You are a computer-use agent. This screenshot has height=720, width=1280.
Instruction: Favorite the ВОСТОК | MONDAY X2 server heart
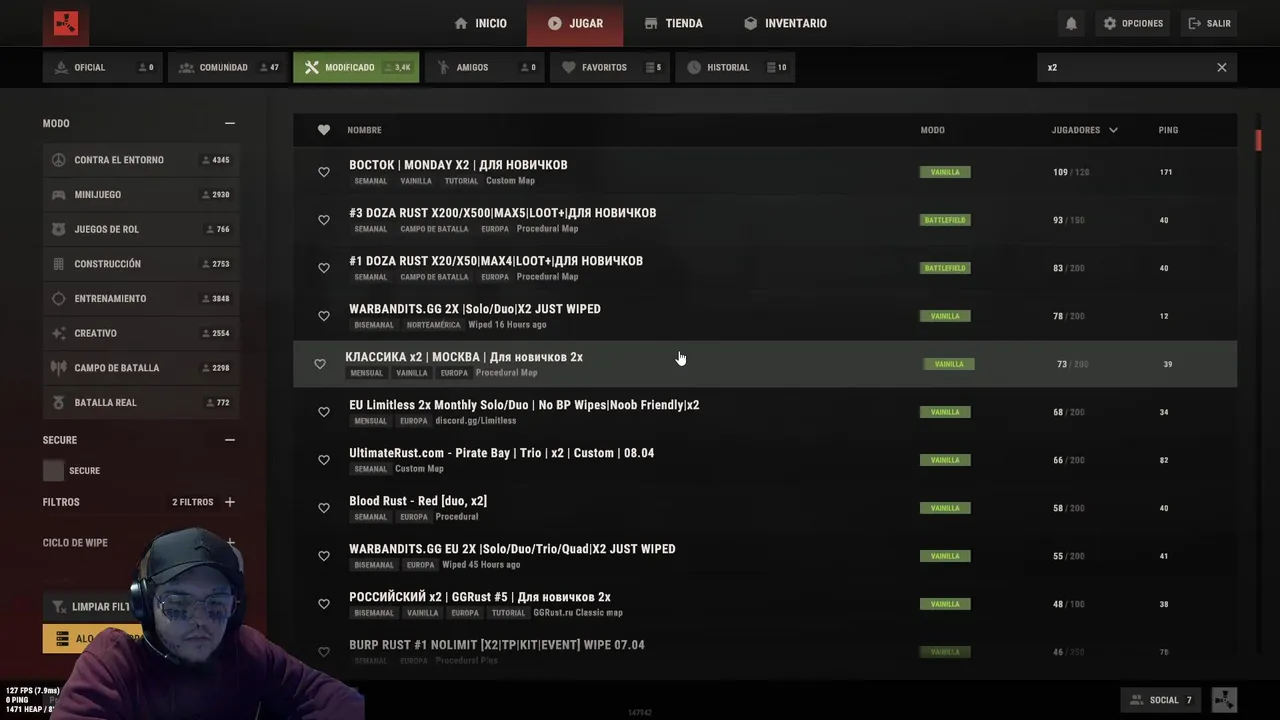point(324,172)
